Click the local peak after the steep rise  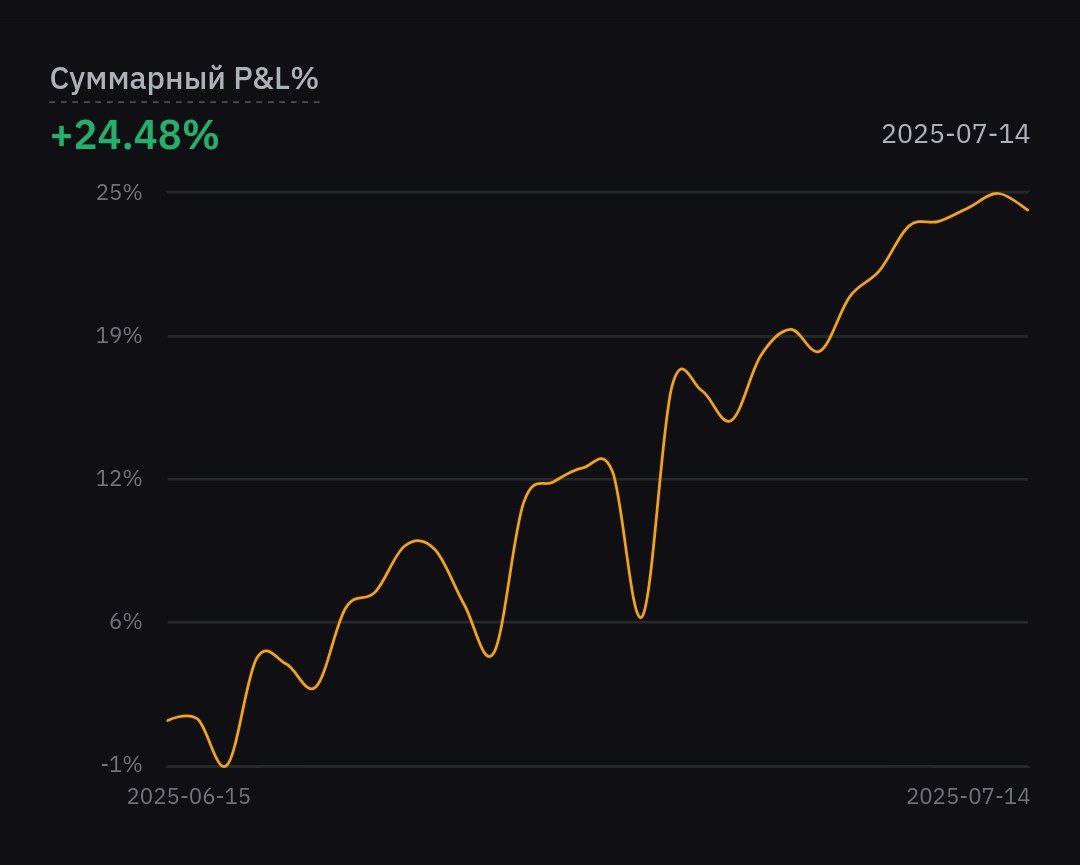(x=682, y=369)
